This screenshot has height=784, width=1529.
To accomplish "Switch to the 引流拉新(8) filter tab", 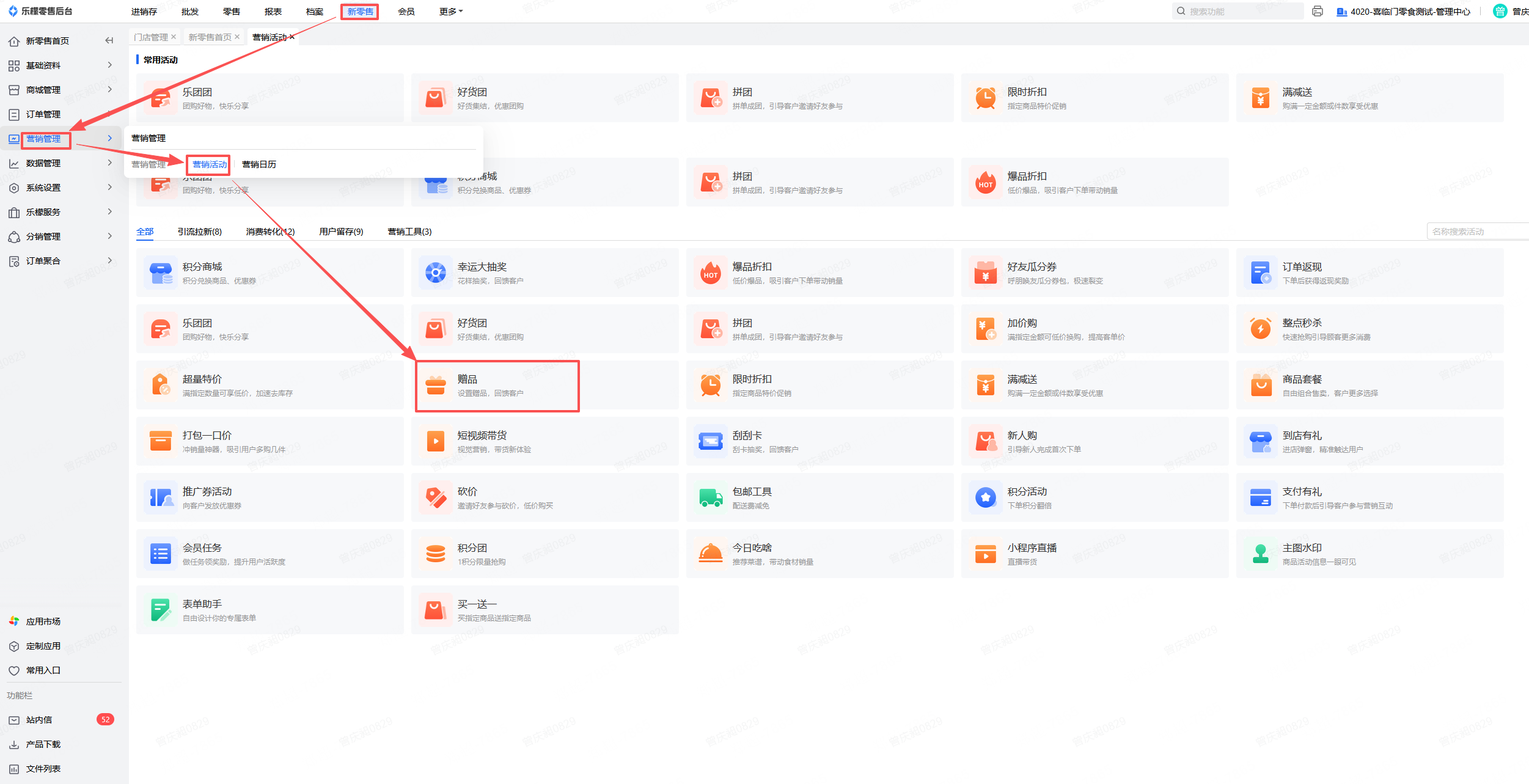I will point(199,232).
